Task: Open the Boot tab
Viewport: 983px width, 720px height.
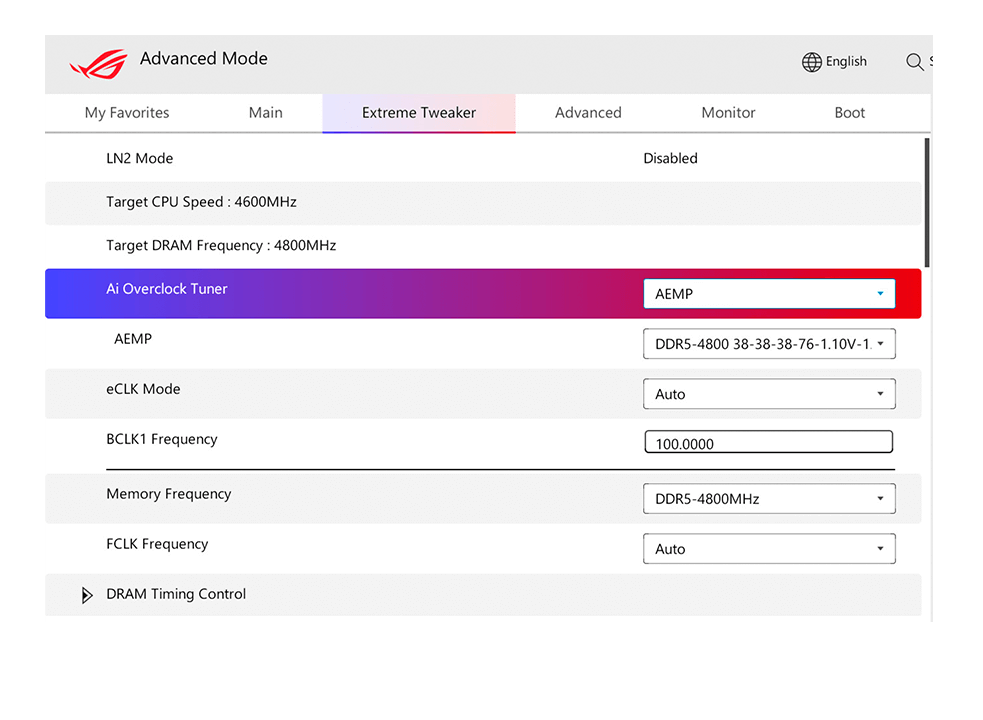Action: (849, 113)
